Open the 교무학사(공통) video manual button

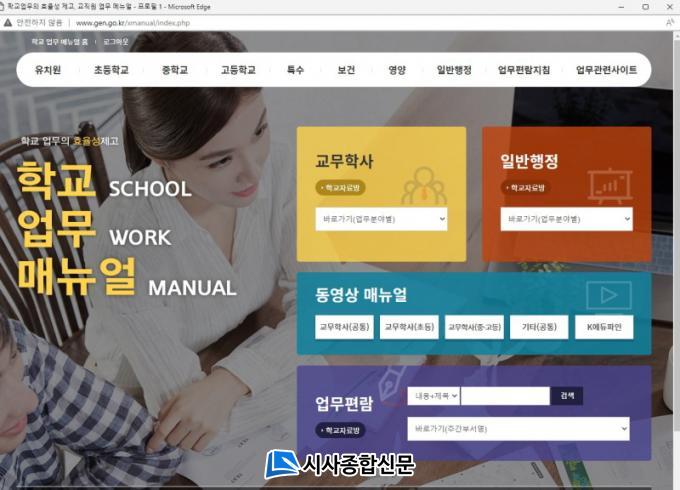344,327
